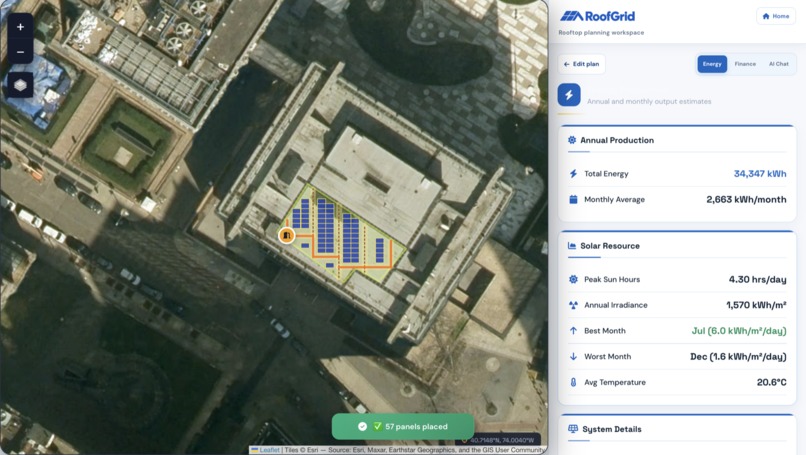Zoom in on the map

click(x=20, y=27)
